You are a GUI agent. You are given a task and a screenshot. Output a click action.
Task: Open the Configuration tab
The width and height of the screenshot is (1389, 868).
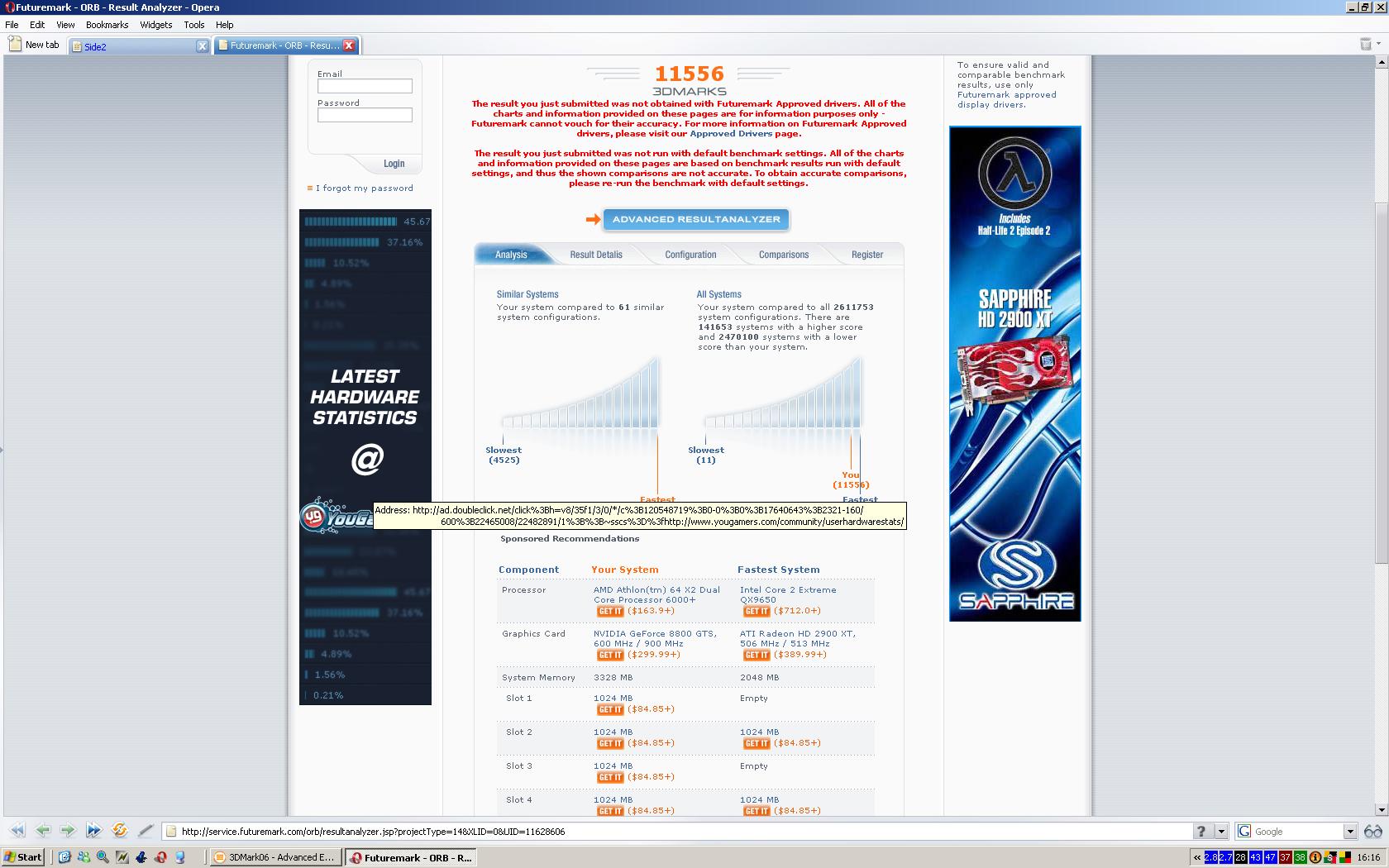pos(690,255)
